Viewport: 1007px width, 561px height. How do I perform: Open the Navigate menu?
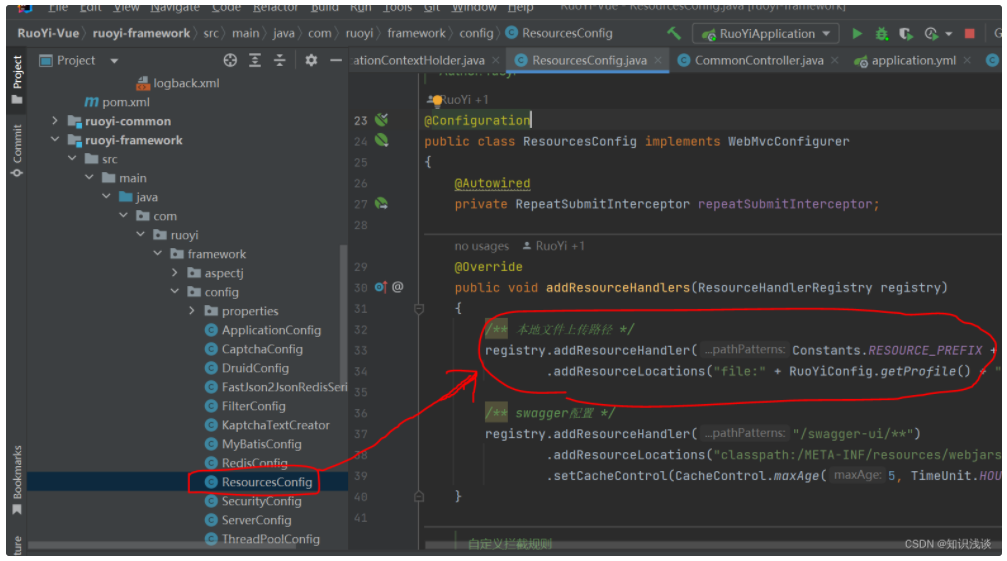click(175, 8)
